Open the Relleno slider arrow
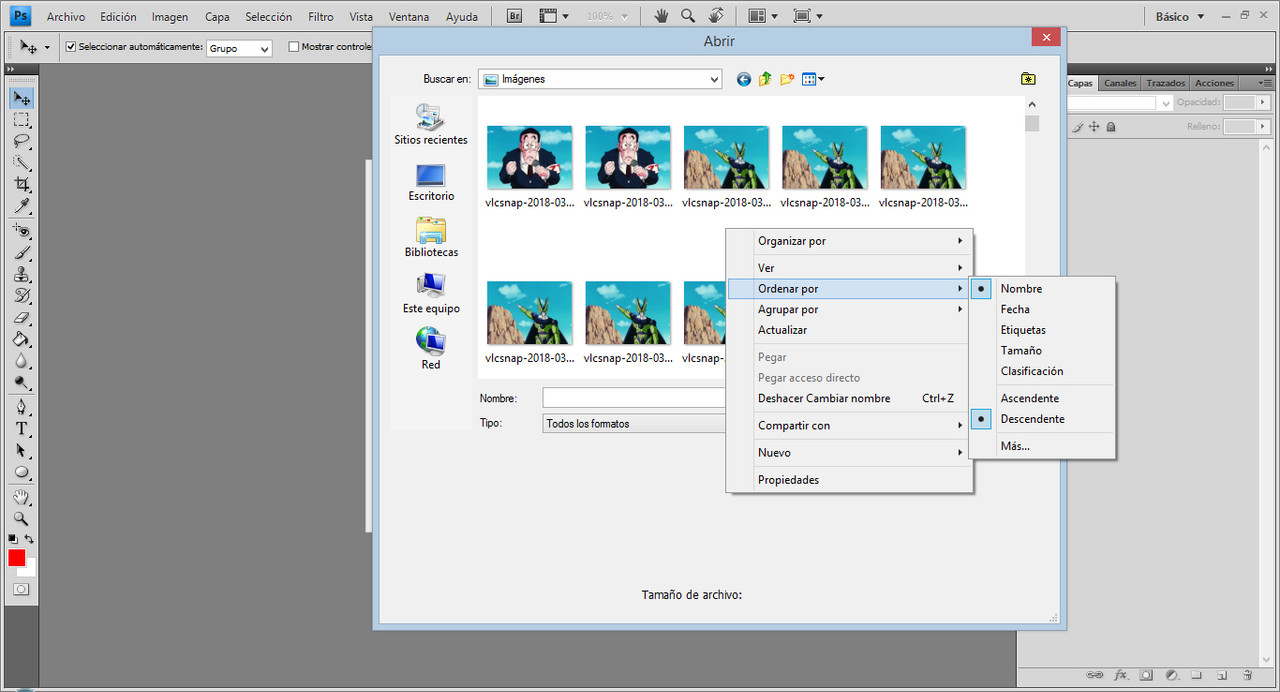Screen dimensions: 1280x692 pos(1262,127)
